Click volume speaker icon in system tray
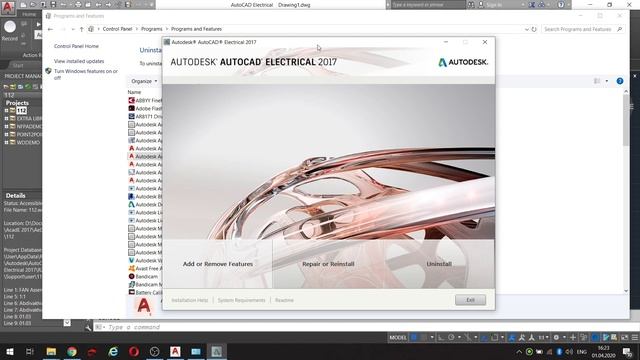This screenshot has height=360, width=640. click(569, 352)
